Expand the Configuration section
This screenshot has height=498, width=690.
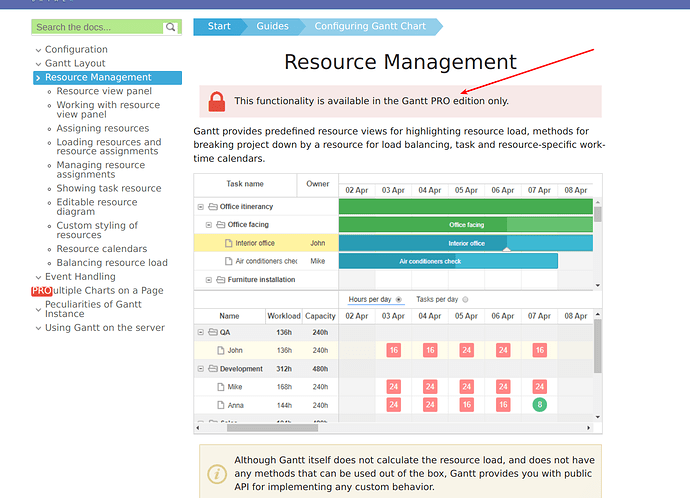point(38,50)
